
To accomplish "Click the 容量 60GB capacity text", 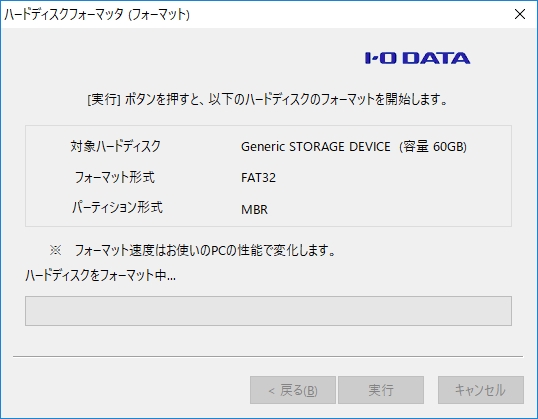I will coord(433,147).
